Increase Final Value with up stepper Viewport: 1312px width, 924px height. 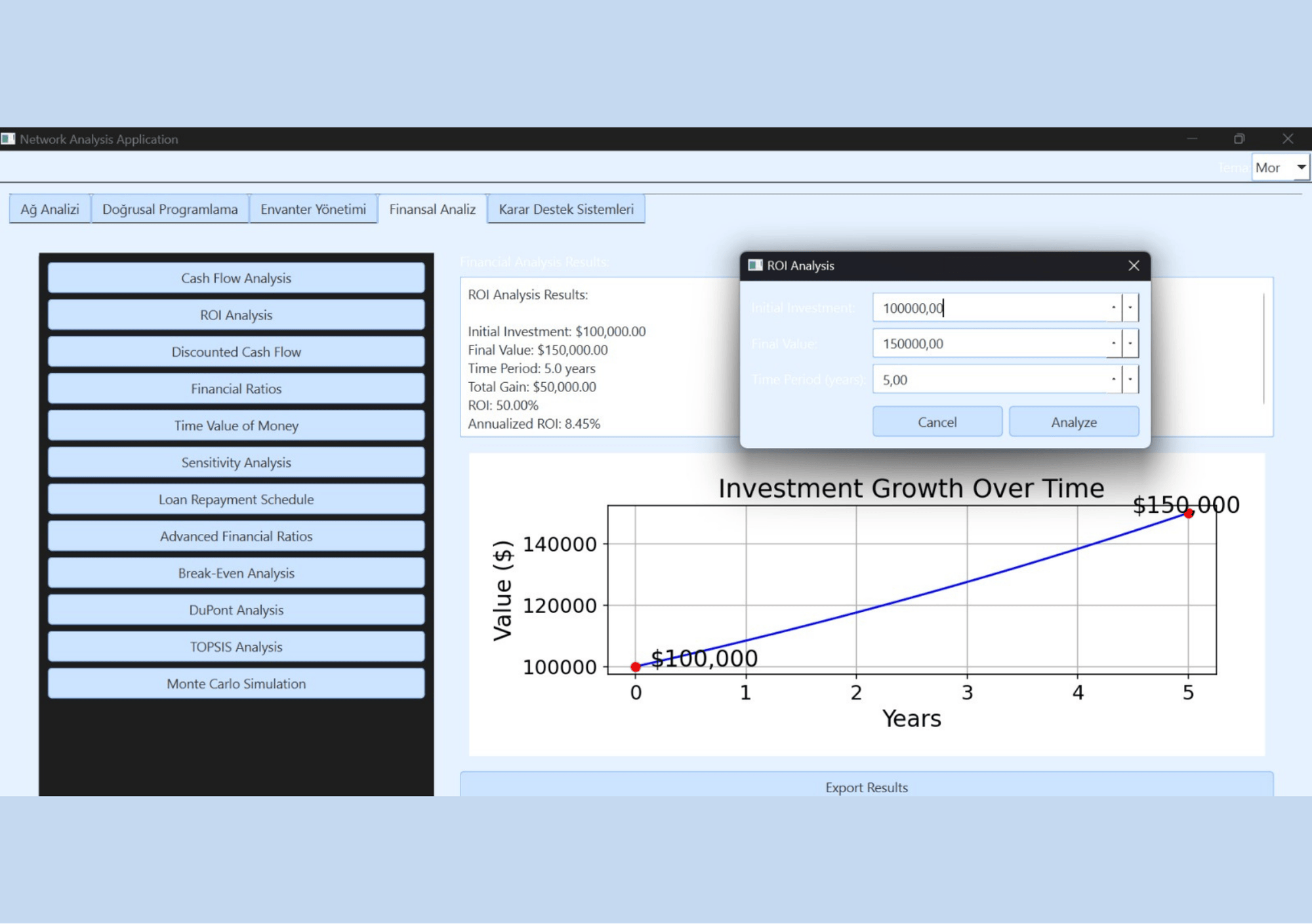click(1114, 344)
